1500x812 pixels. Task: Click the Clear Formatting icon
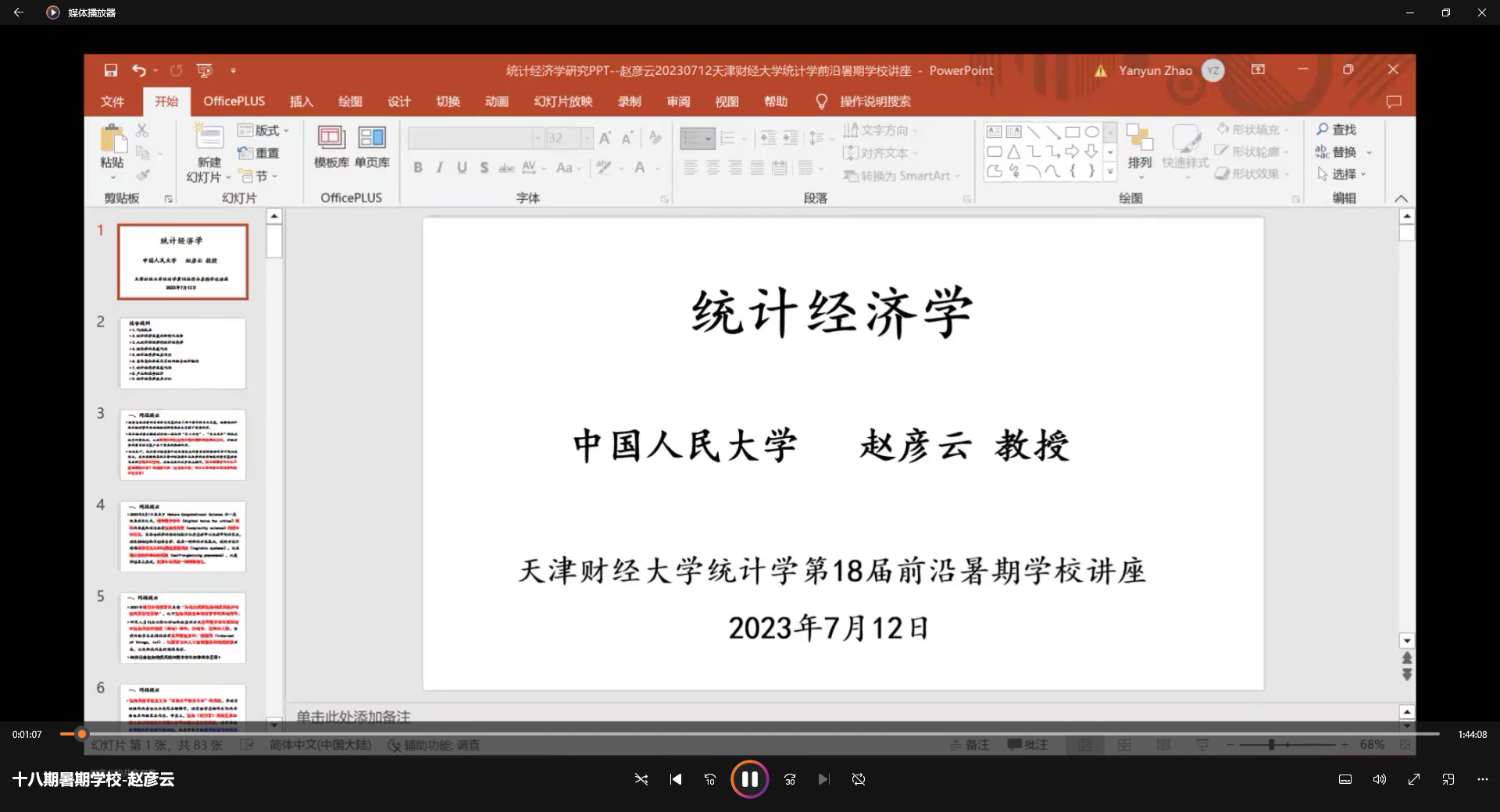coord(655,138)
